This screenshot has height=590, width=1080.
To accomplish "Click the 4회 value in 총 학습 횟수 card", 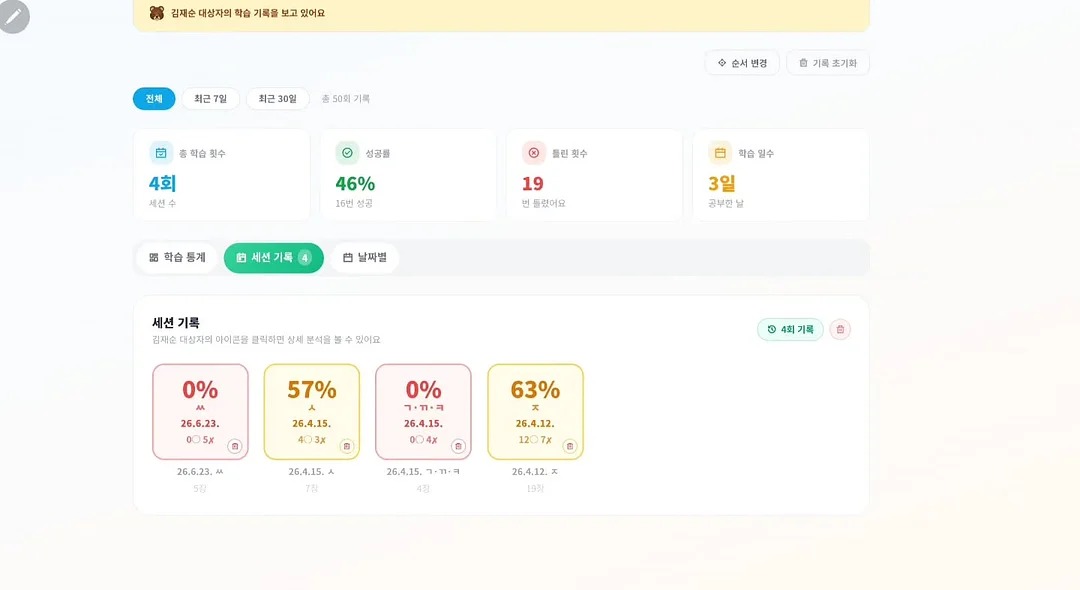I will point(163,183).
